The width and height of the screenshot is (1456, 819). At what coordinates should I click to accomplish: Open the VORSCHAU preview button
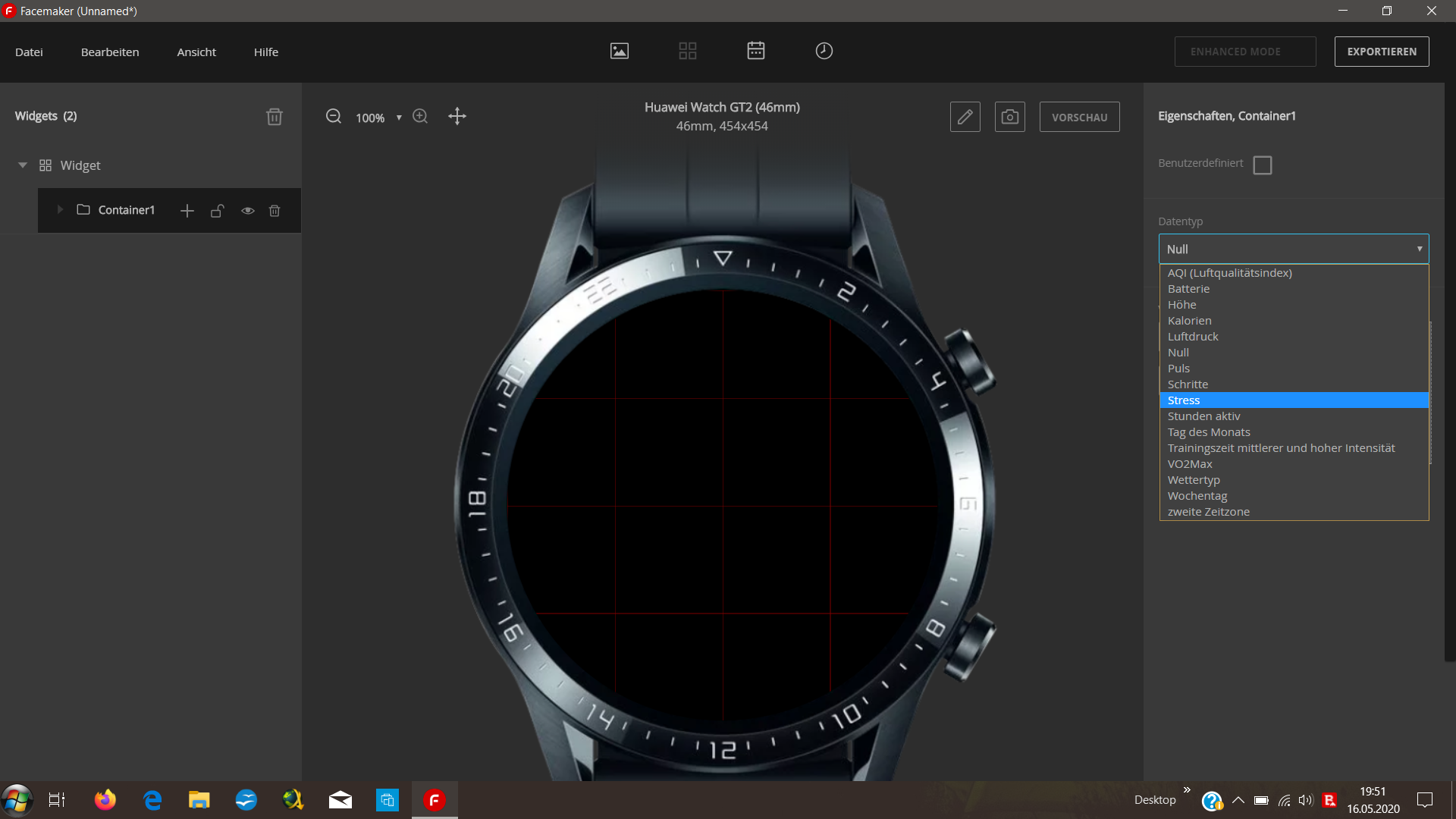(x=1079, y=117)
